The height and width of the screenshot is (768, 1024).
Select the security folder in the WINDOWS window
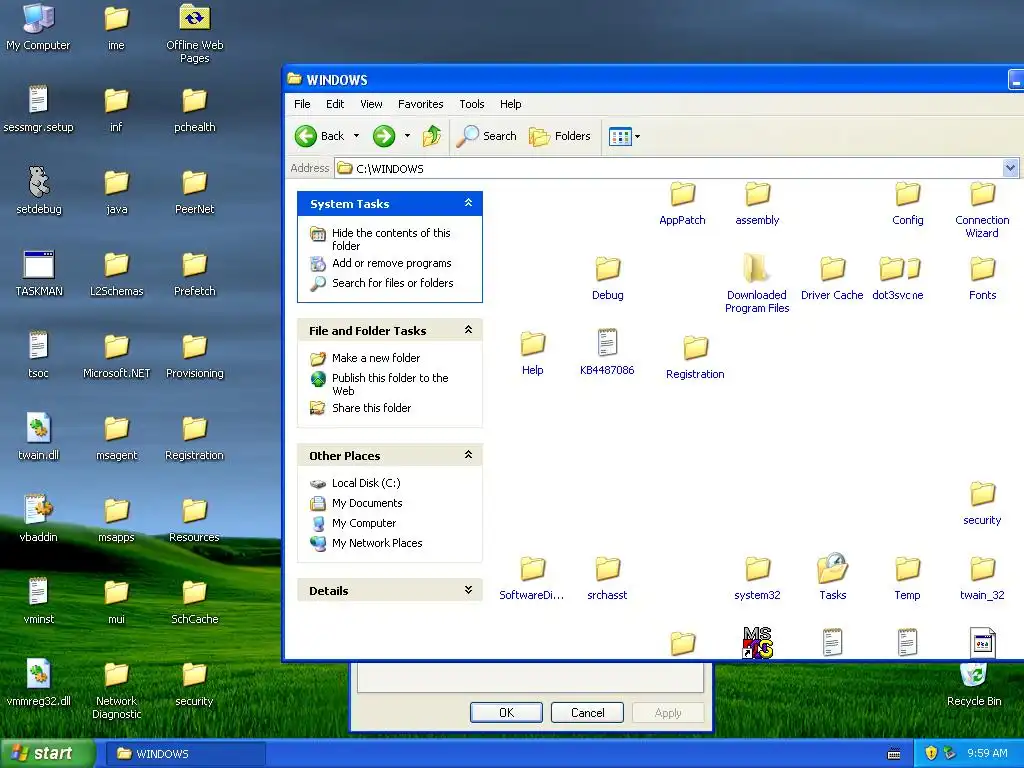982,504
